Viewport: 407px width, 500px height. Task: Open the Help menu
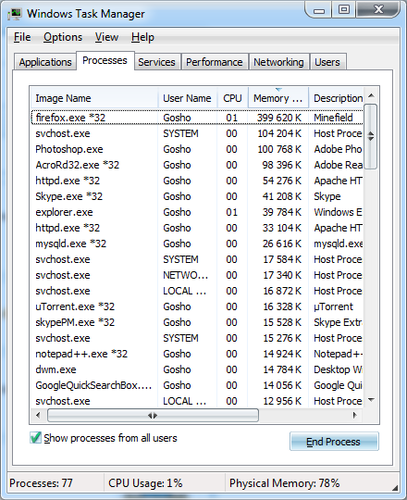pos(143,37)
